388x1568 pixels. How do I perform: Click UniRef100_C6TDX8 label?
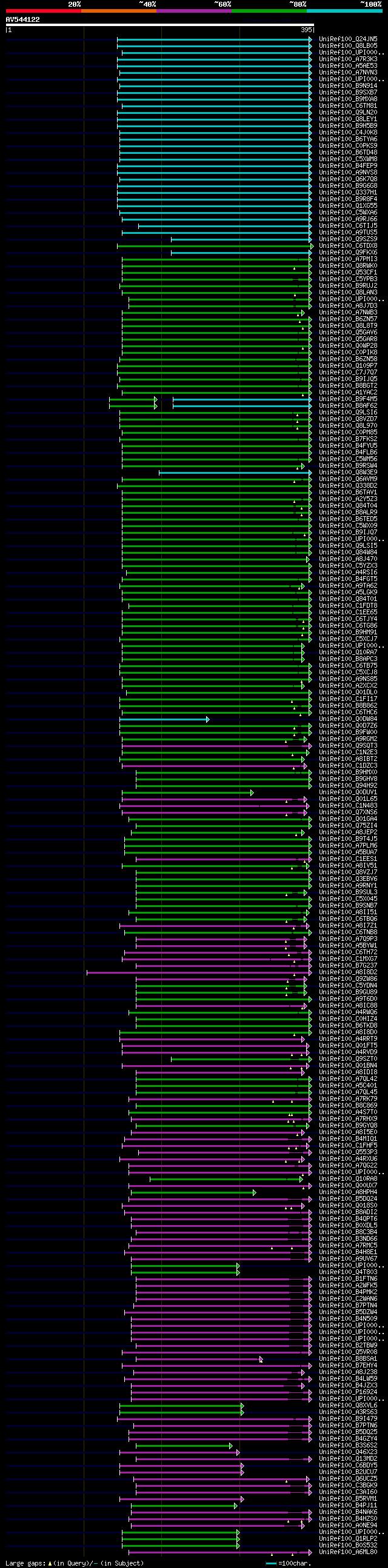point(348,246)
